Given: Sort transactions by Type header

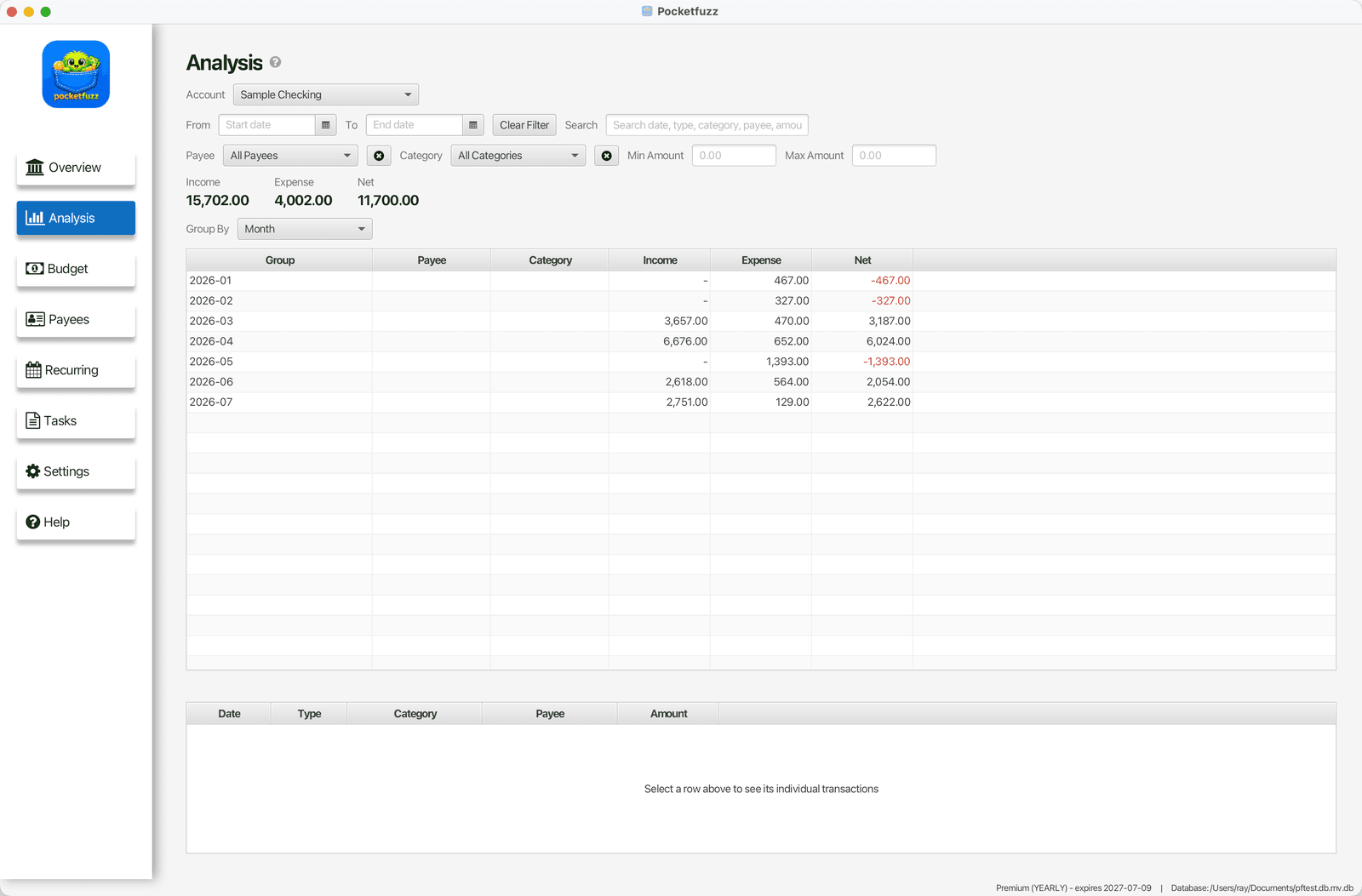Looking at the screenshot, I should (309, 714).
